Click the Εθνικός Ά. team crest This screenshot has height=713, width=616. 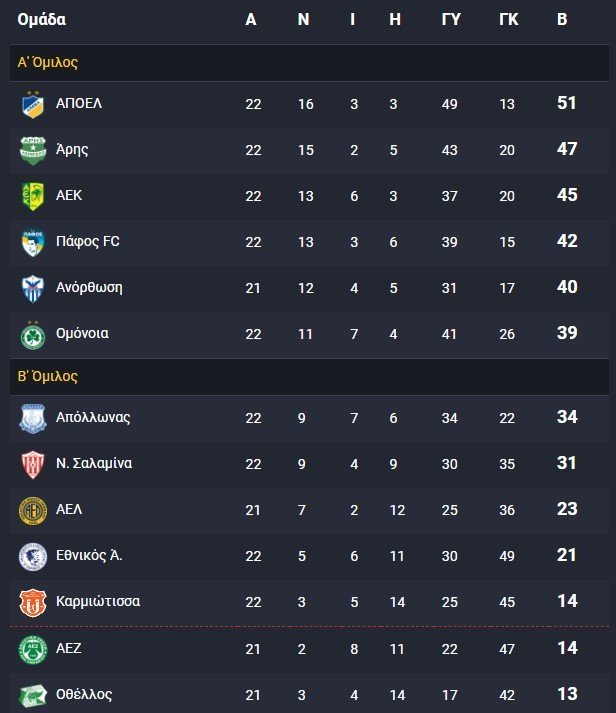tap(33, 557)
